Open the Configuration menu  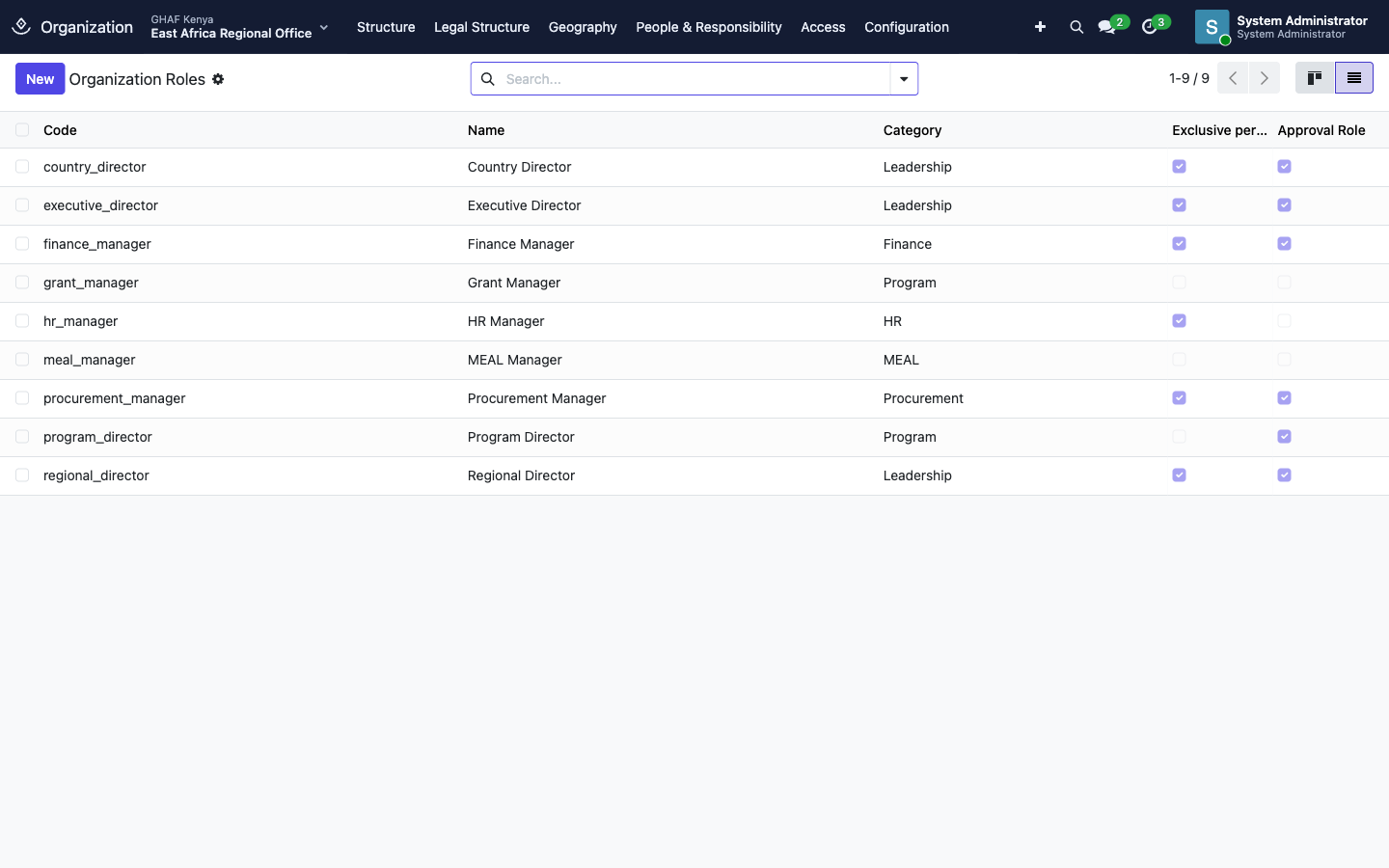tap(907, 27)
